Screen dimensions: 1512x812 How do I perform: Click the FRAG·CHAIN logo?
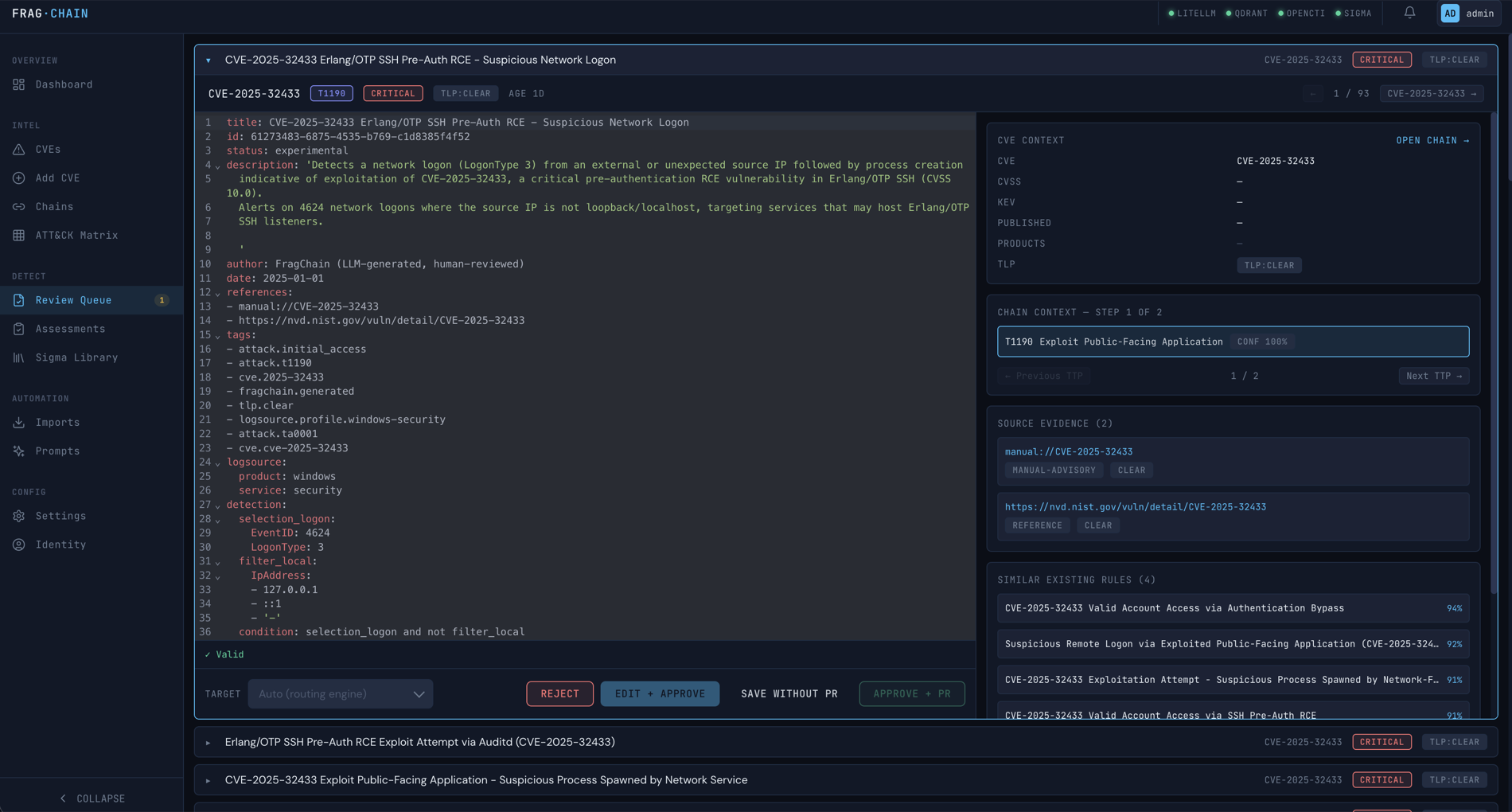pyautogui.click(x=50, y=14)
